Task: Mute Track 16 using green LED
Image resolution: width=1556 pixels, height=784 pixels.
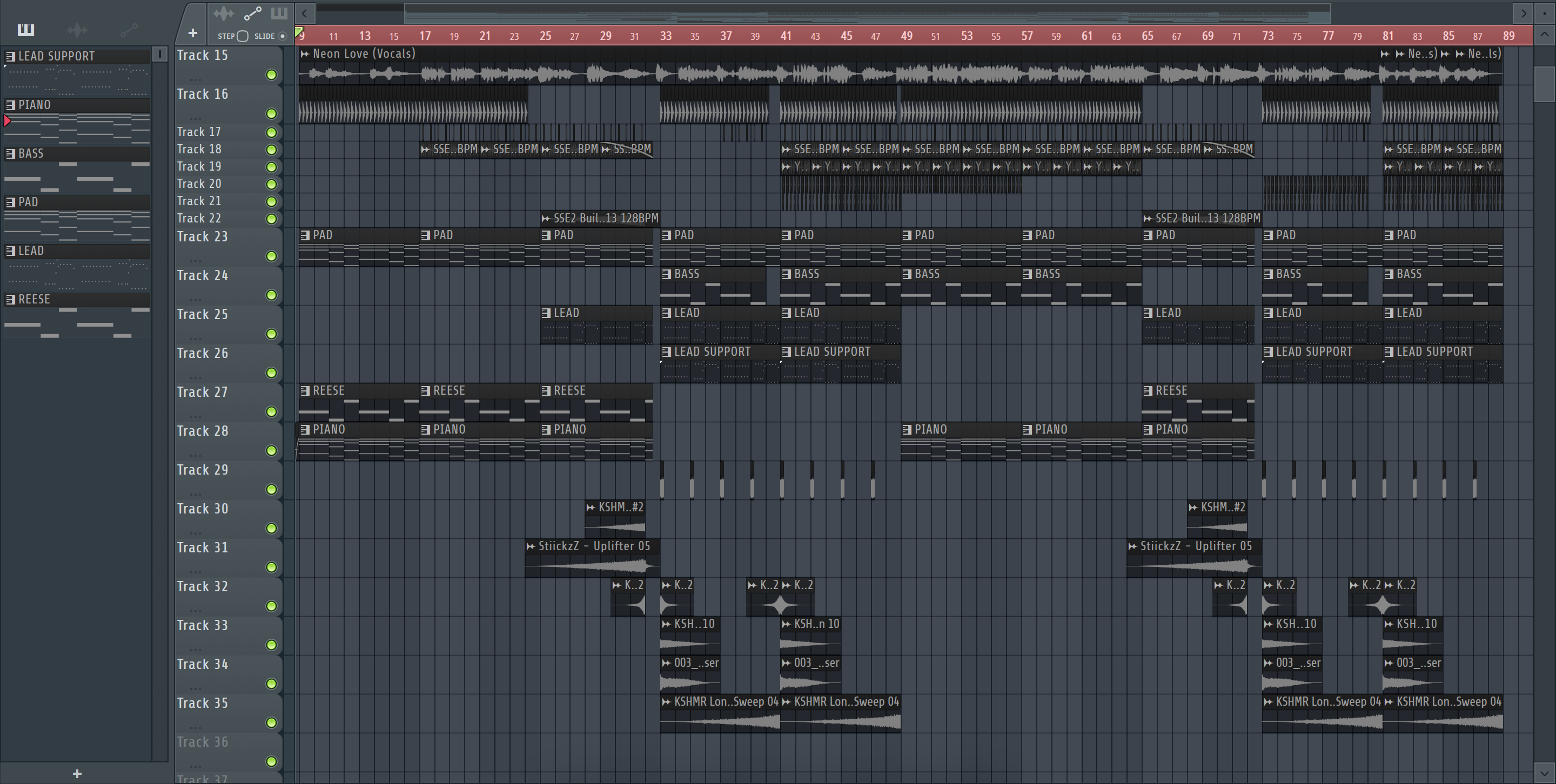Action: coord(271,114)
